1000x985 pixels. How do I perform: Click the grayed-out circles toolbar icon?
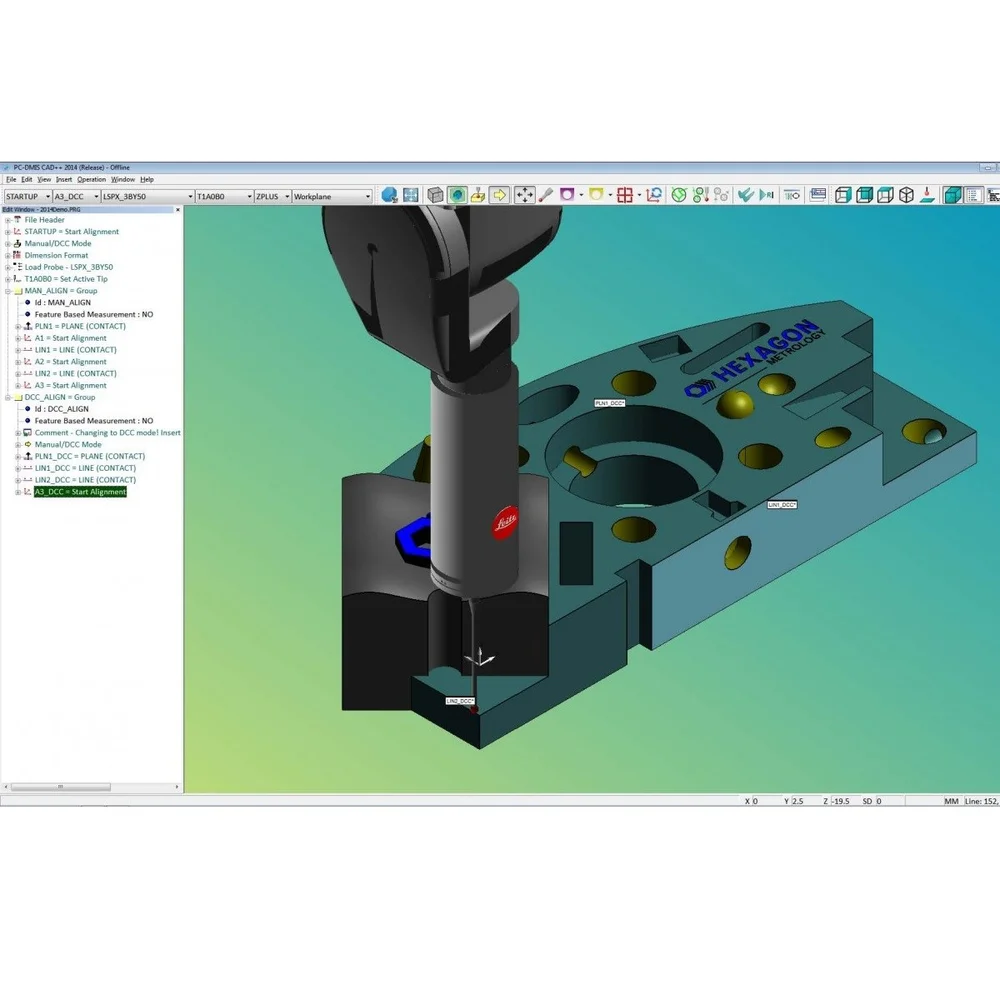pos(722,195)
